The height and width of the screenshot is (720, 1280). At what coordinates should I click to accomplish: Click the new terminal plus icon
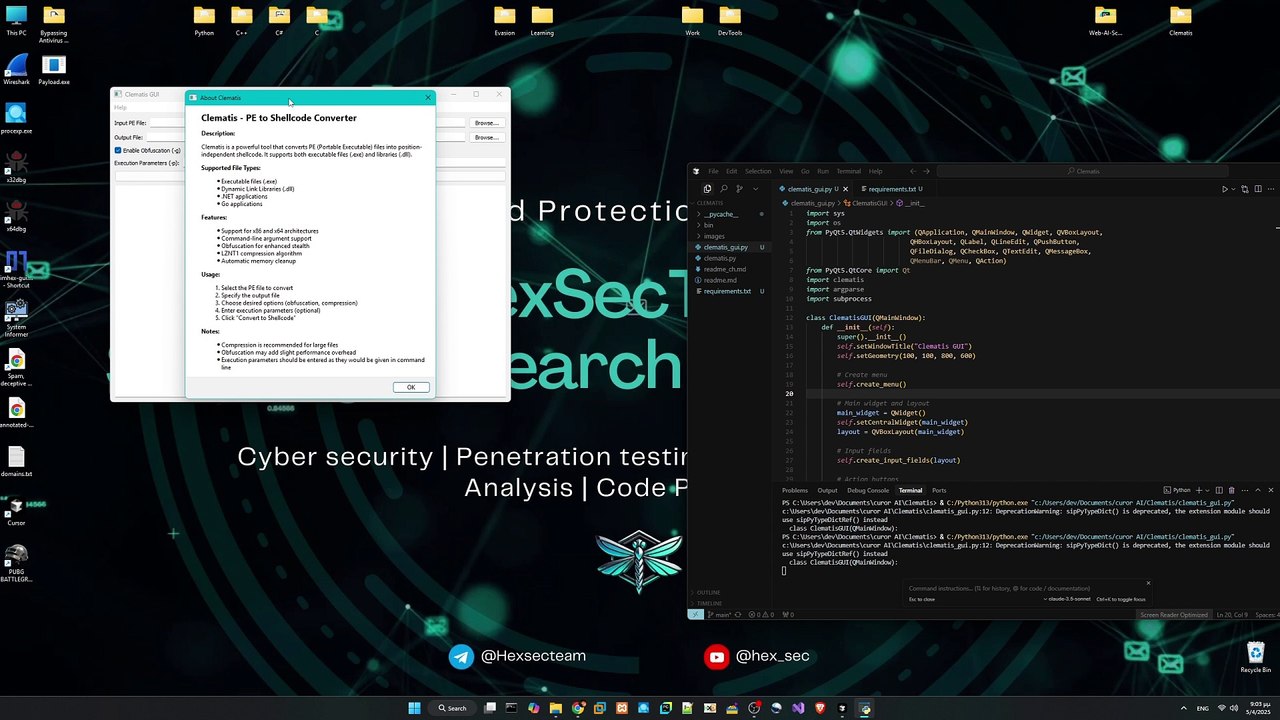coord(1199,490)
